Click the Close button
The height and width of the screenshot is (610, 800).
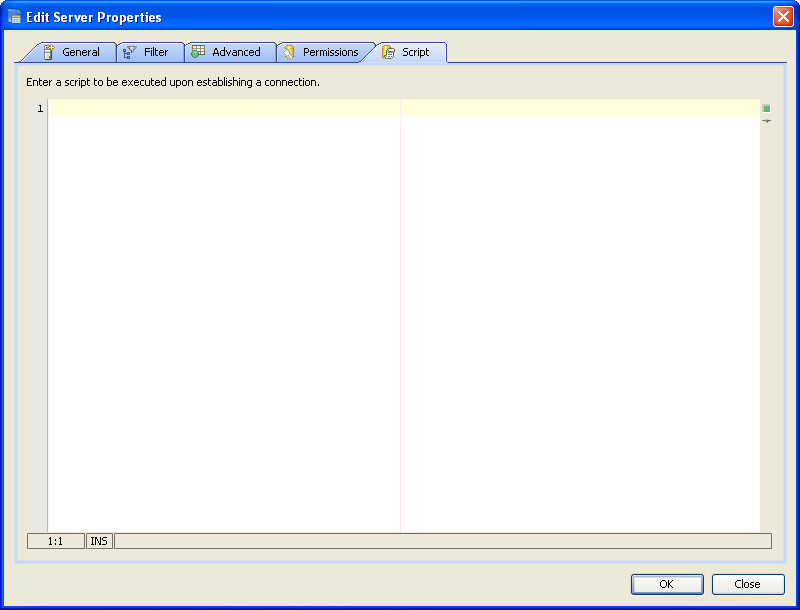point(747,584)
